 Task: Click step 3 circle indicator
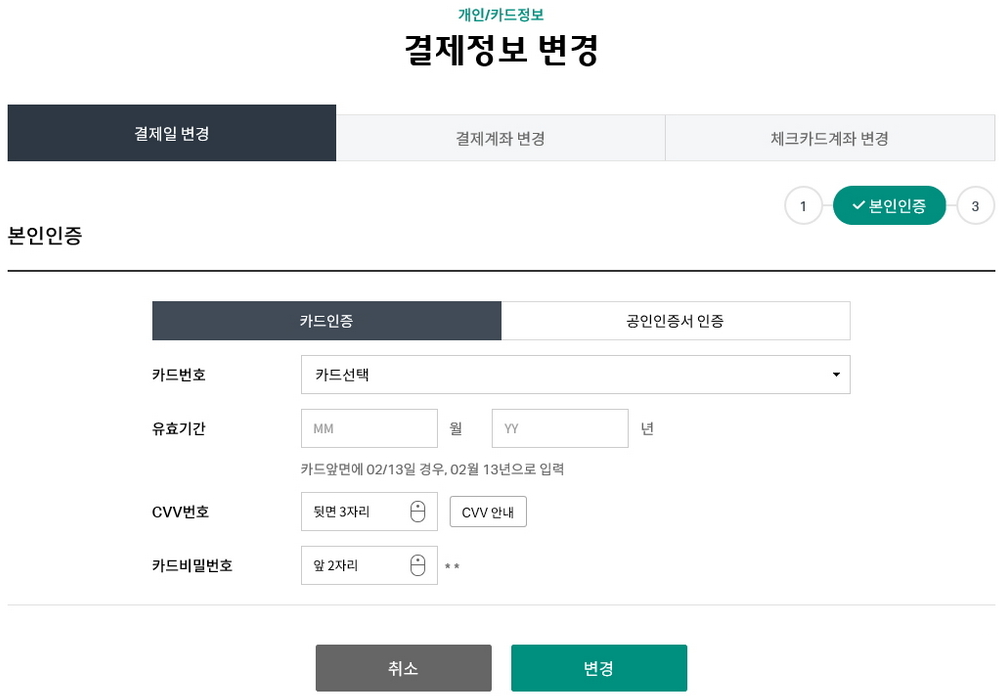pyautogui.click(x=975, y=206)
